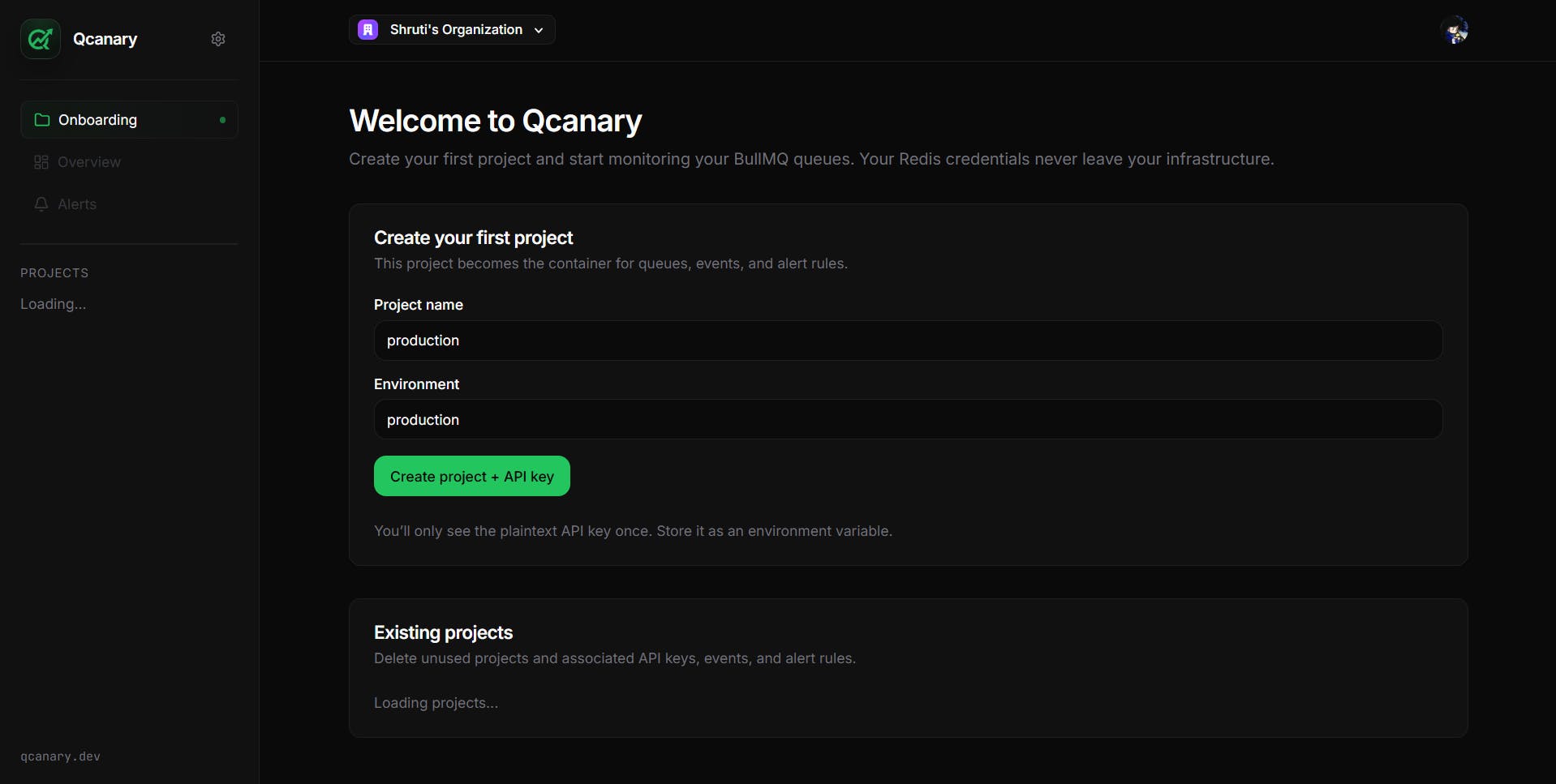Open the Alerts section
Viewport: 1556px width, 784px height.
pos(129,204)
